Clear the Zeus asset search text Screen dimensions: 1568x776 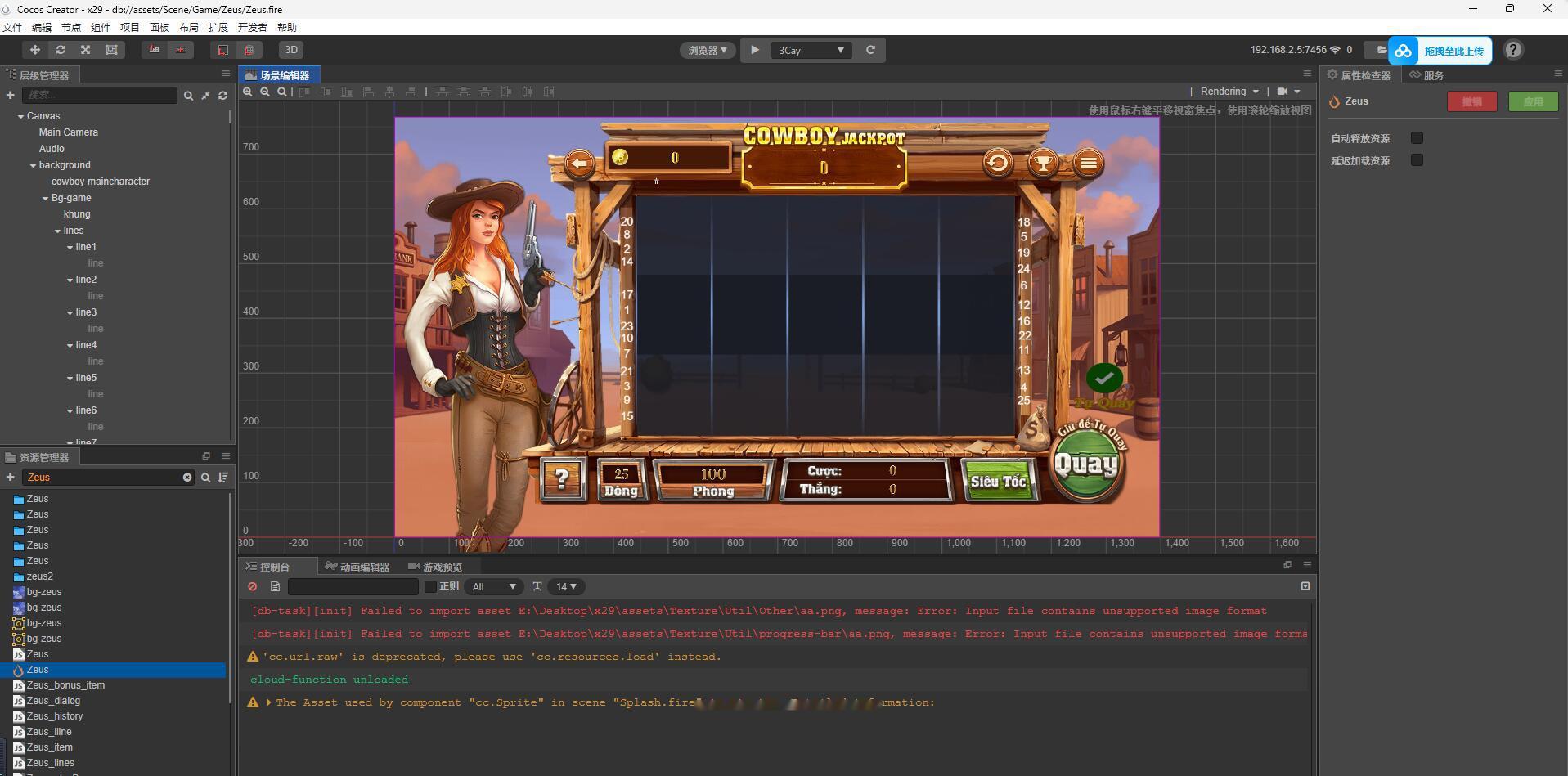[x=187, y=478]
